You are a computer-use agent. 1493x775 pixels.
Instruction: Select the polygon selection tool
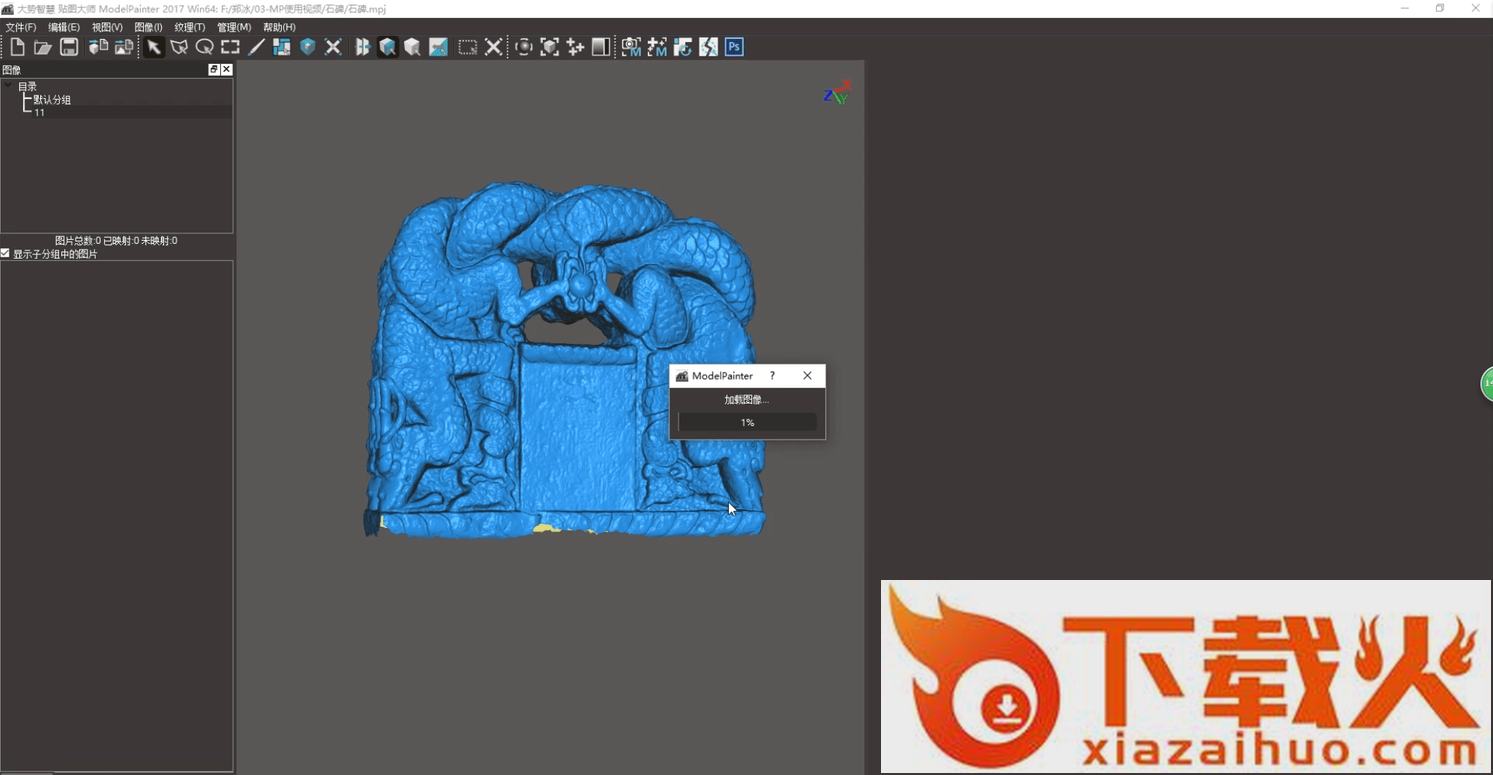coord(179,47)
